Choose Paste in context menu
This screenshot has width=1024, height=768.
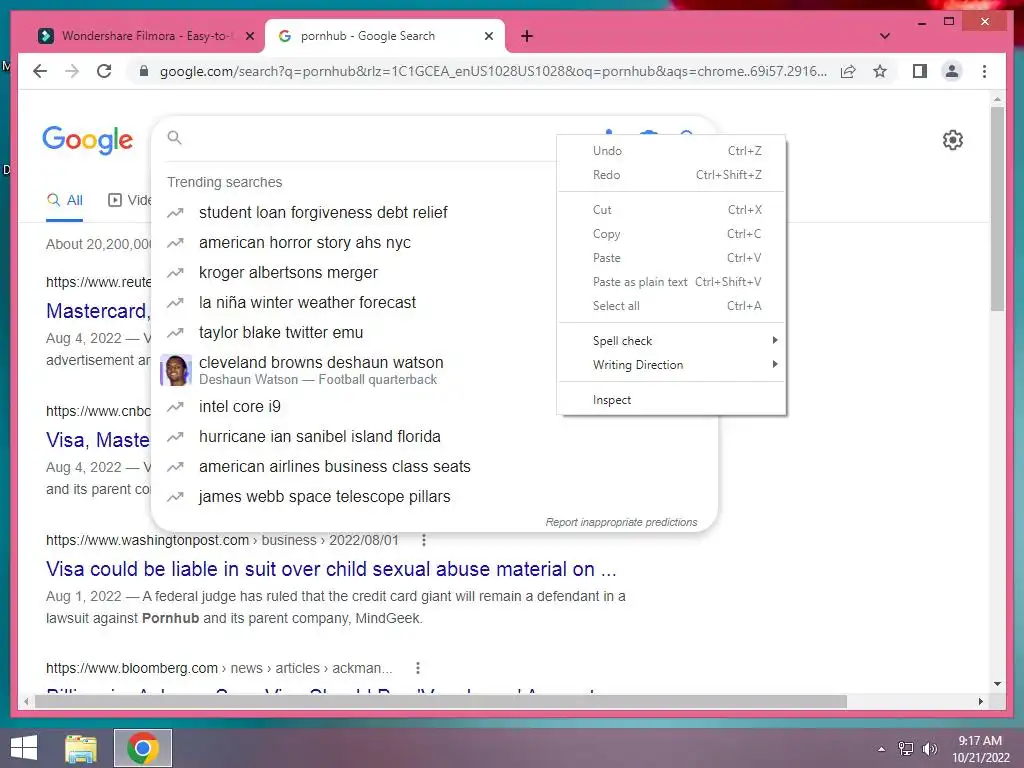(671, 258)
